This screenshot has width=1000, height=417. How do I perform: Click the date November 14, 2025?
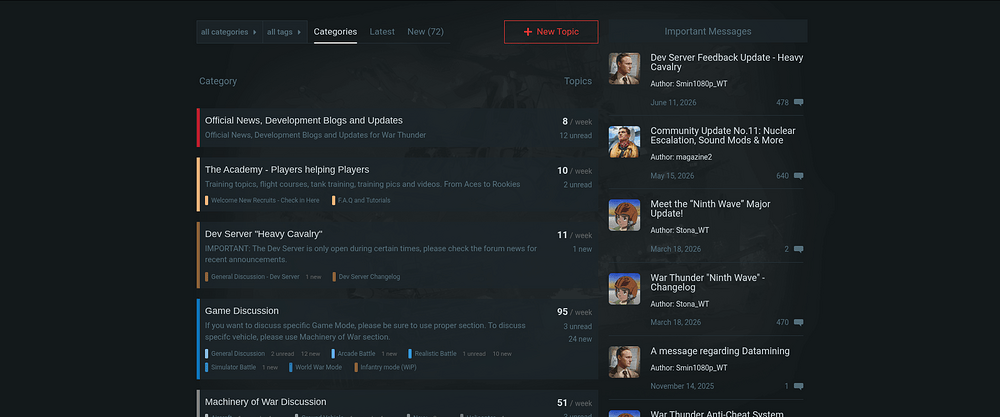pos(682,386)
